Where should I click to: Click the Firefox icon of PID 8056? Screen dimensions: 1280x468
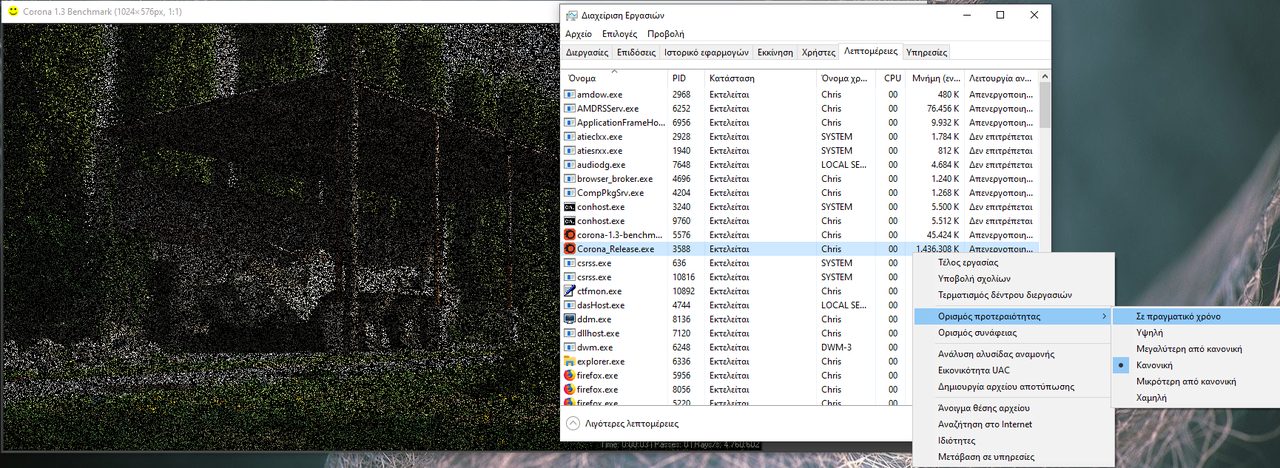(569, 389)
